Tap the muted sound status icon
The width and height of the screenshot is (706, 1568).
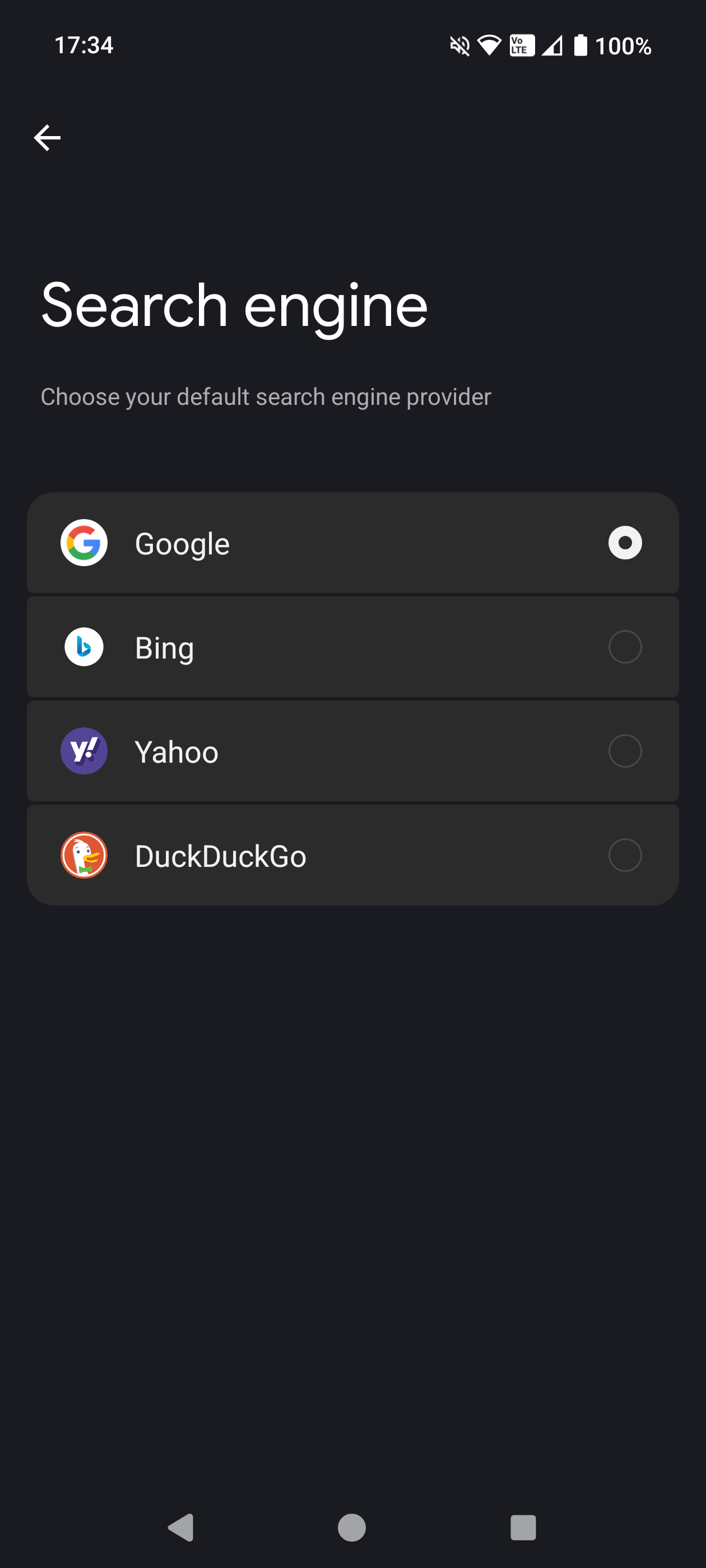(460, 46)
